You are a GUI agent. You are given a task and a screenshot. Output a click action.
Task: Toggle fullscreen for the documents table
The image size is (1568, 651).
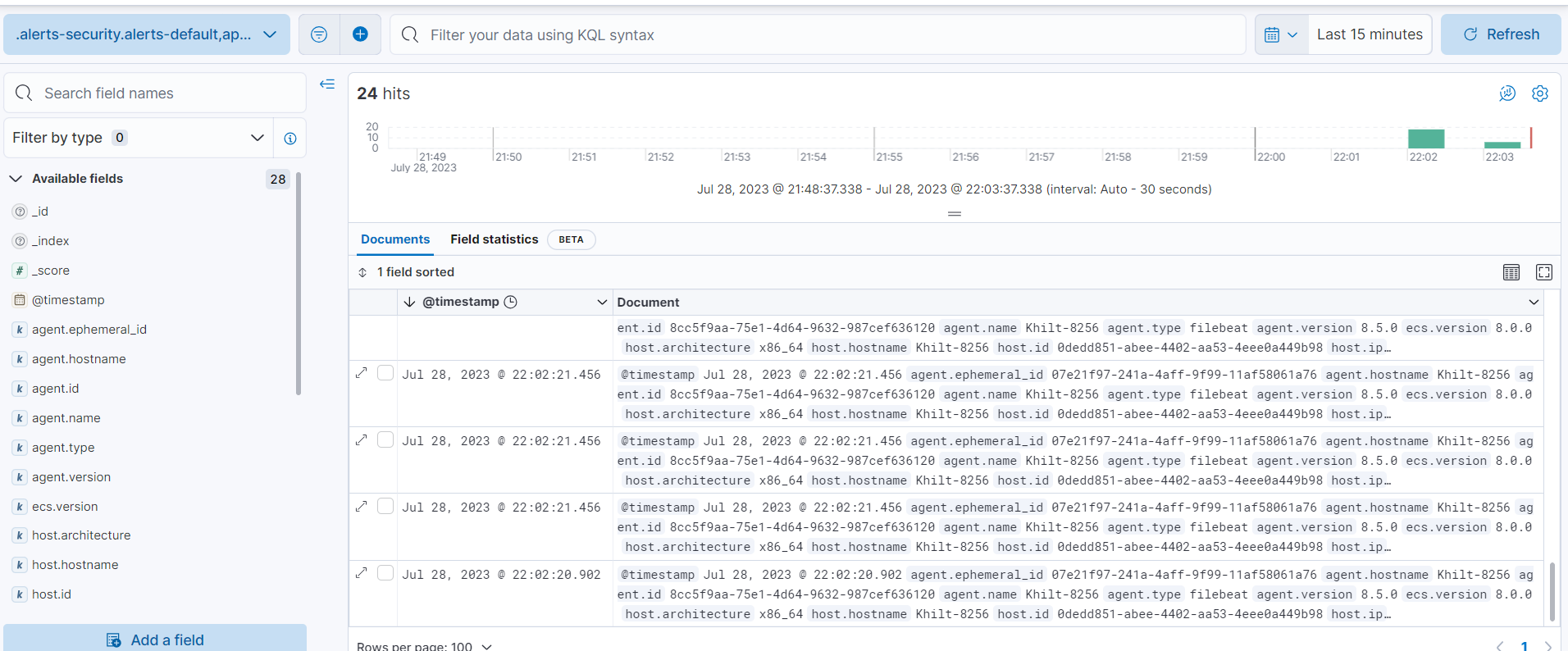(x=1544, y=272)
